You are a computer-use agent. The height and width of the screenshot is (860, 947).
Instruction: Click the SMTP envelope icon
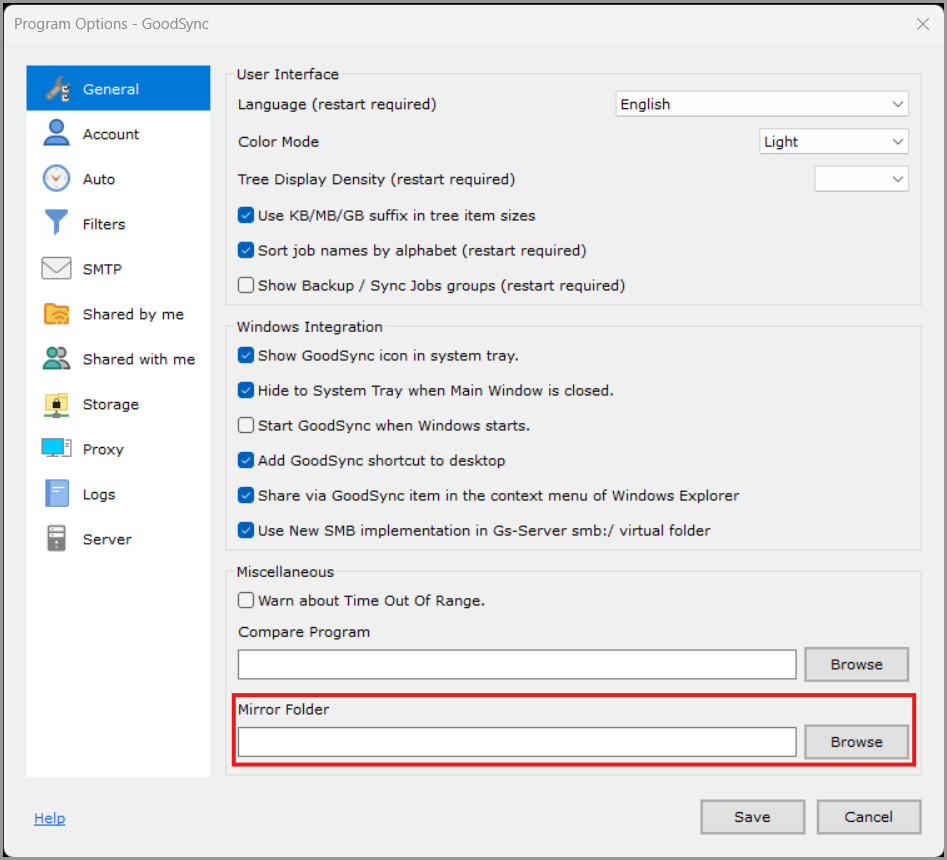56,268
